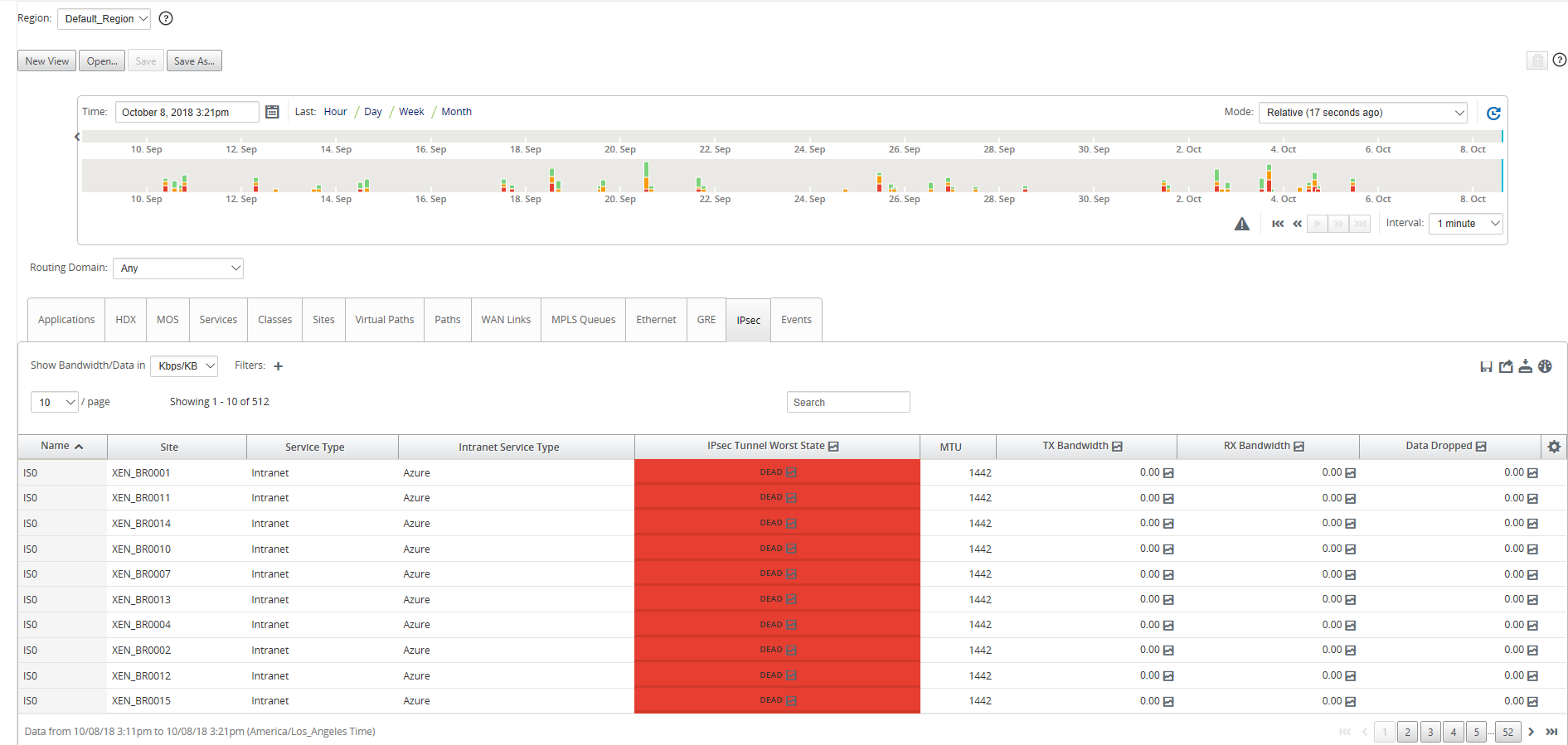Click the warning triangle icon below timeline
The width and height of the screenshot is (1568, 745).
tap(1241, 224)
